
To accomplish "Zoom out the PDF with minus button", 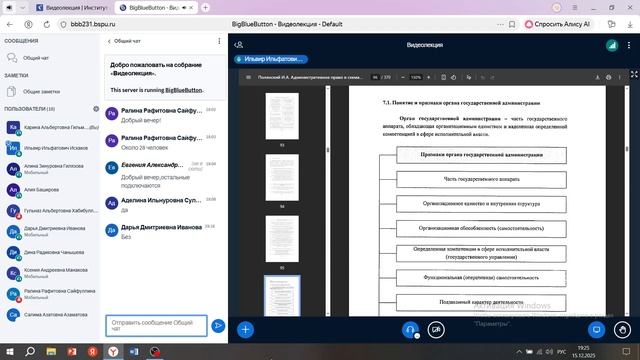I will [403, 77].
